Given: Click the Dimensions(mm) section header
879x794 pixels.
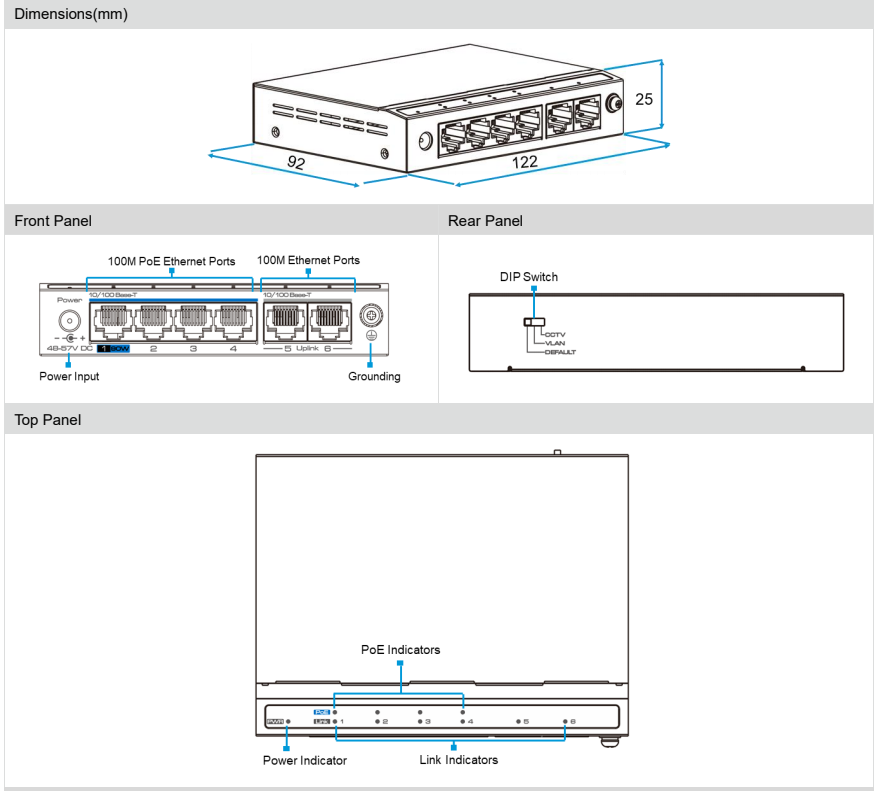Looking at the screenshot, I should point(71,14).
